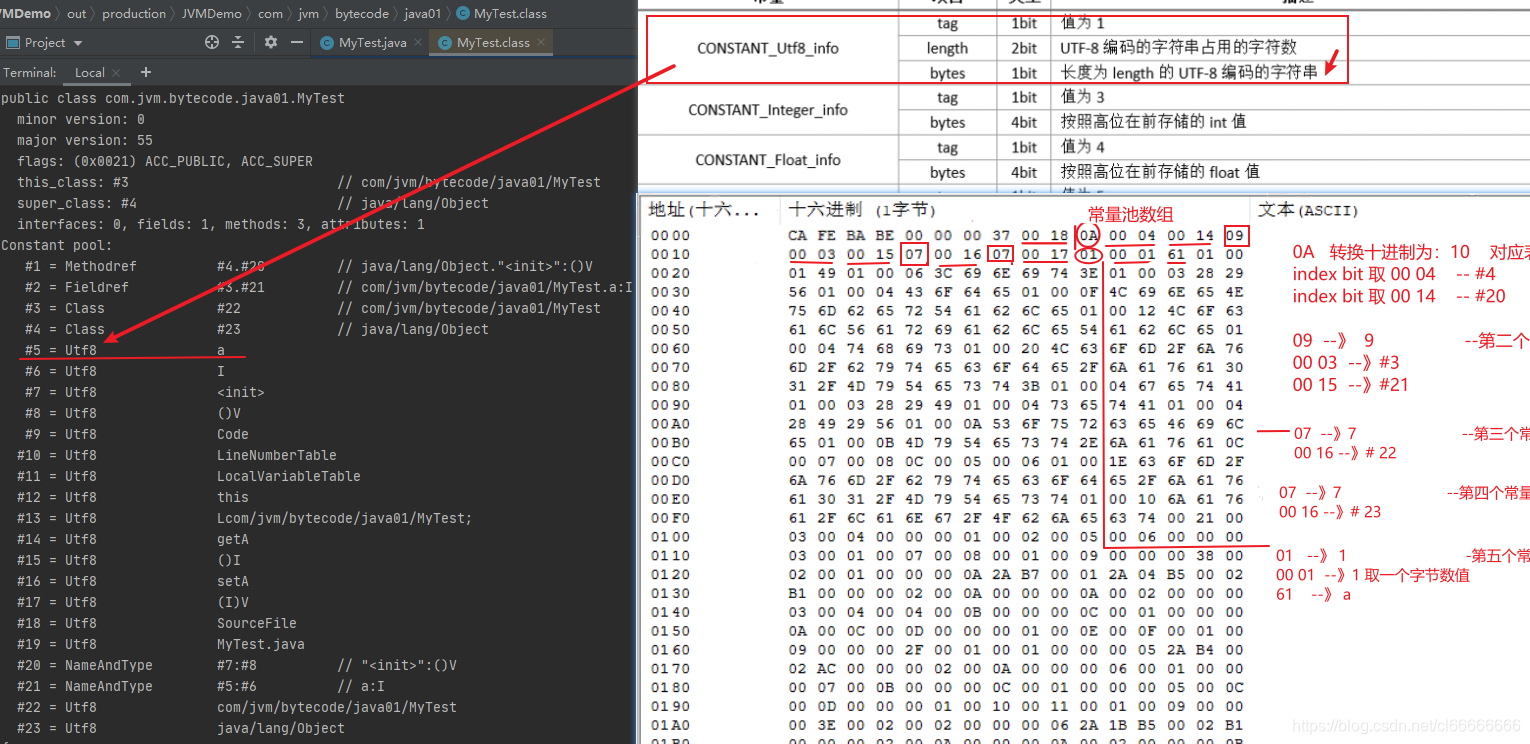Viewport: 1530px width, 744px height.
Task: Click table cell CONSTANT_Integer_info
Action: click(767, 110)
